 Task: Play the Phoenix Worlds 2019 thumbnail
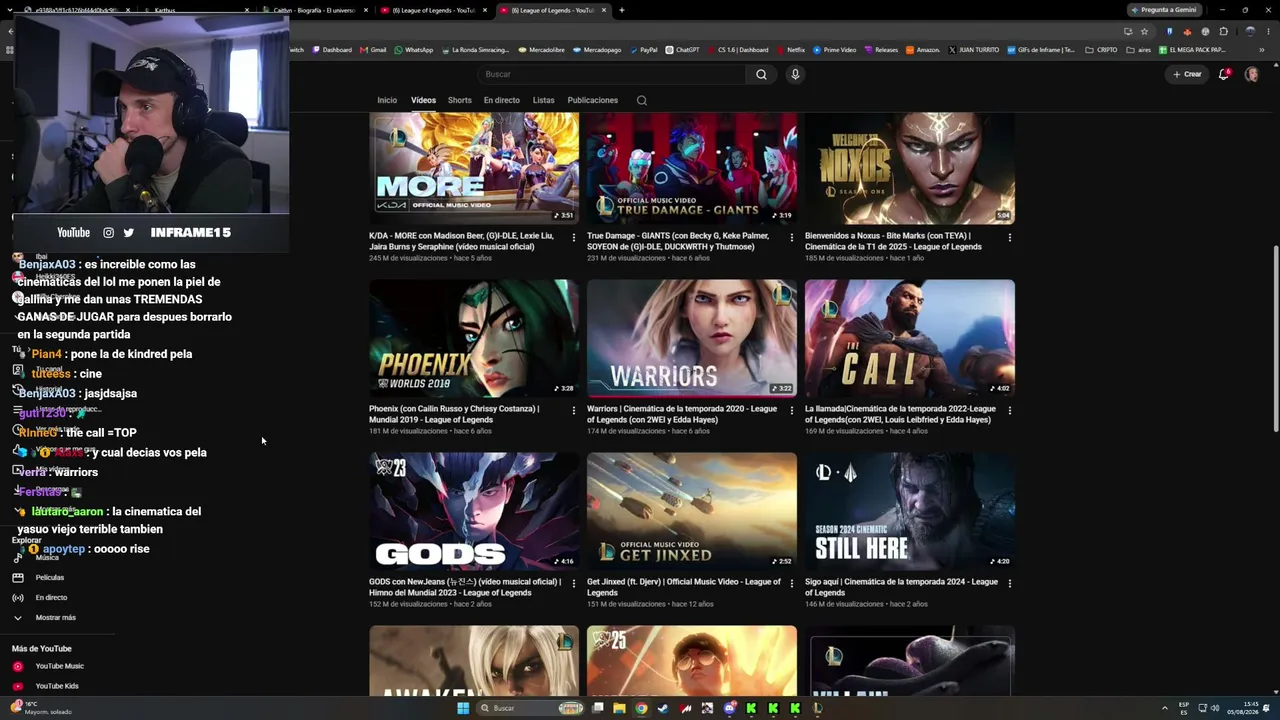coord(474,338)
